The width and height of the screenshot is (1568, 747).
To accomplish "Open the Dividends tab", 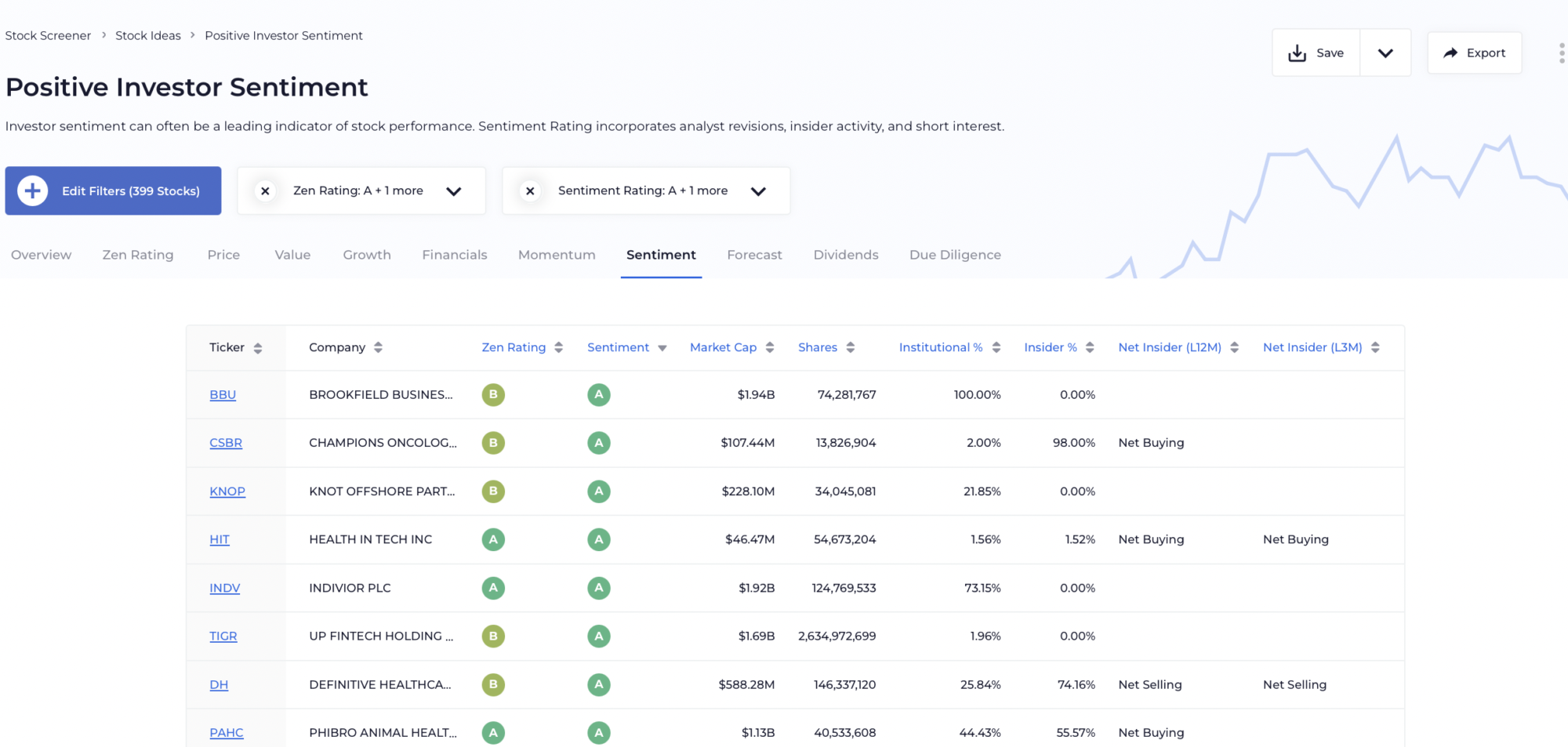I will (846, 255).
